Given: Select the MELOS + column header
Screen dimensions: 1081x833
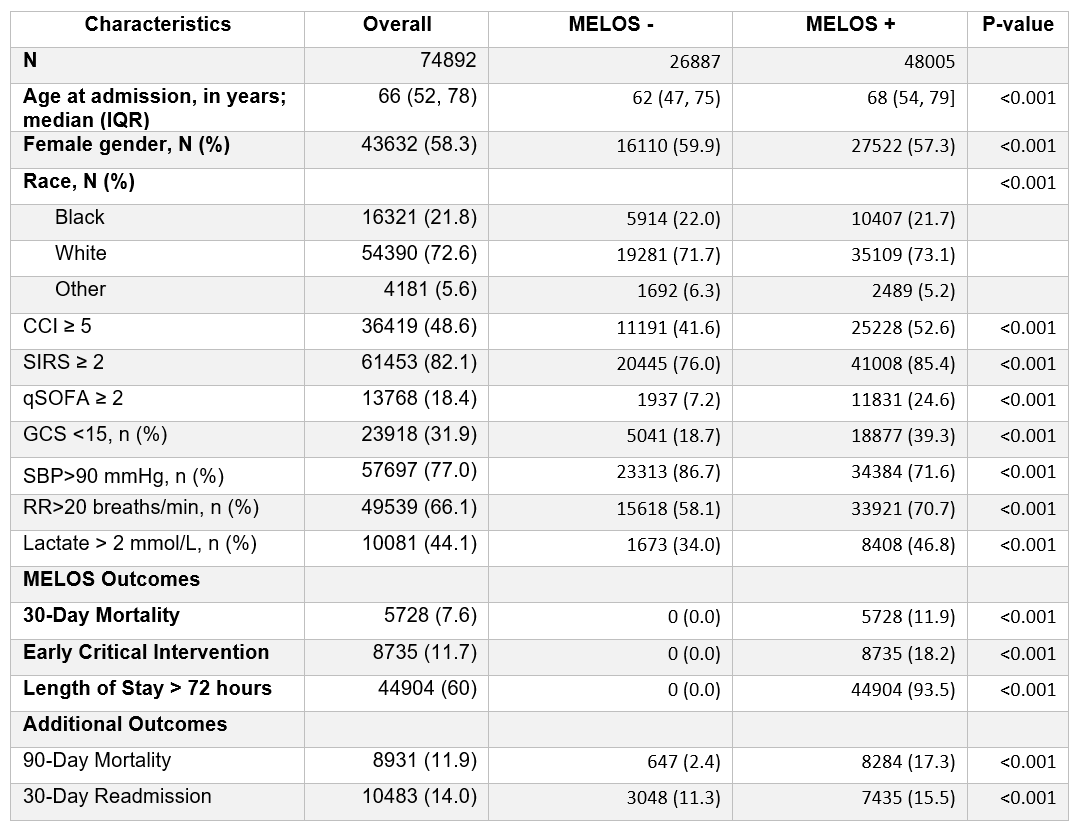Looking at the screenshot, I should click(850, 24).
